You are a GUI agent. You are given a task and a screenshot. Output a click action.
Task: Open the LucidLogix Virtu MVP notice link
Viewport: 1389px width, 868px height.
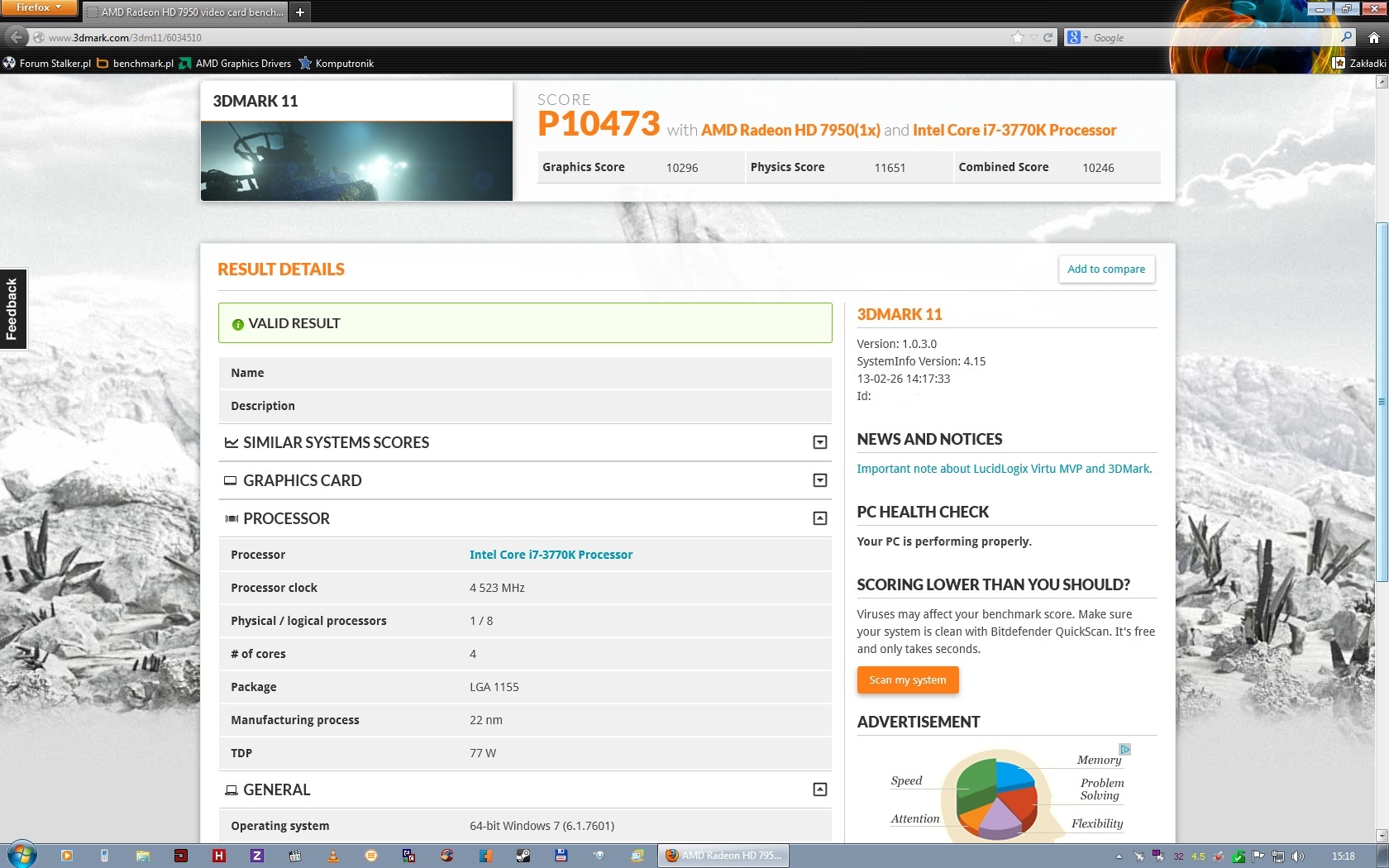point(1004,469)
